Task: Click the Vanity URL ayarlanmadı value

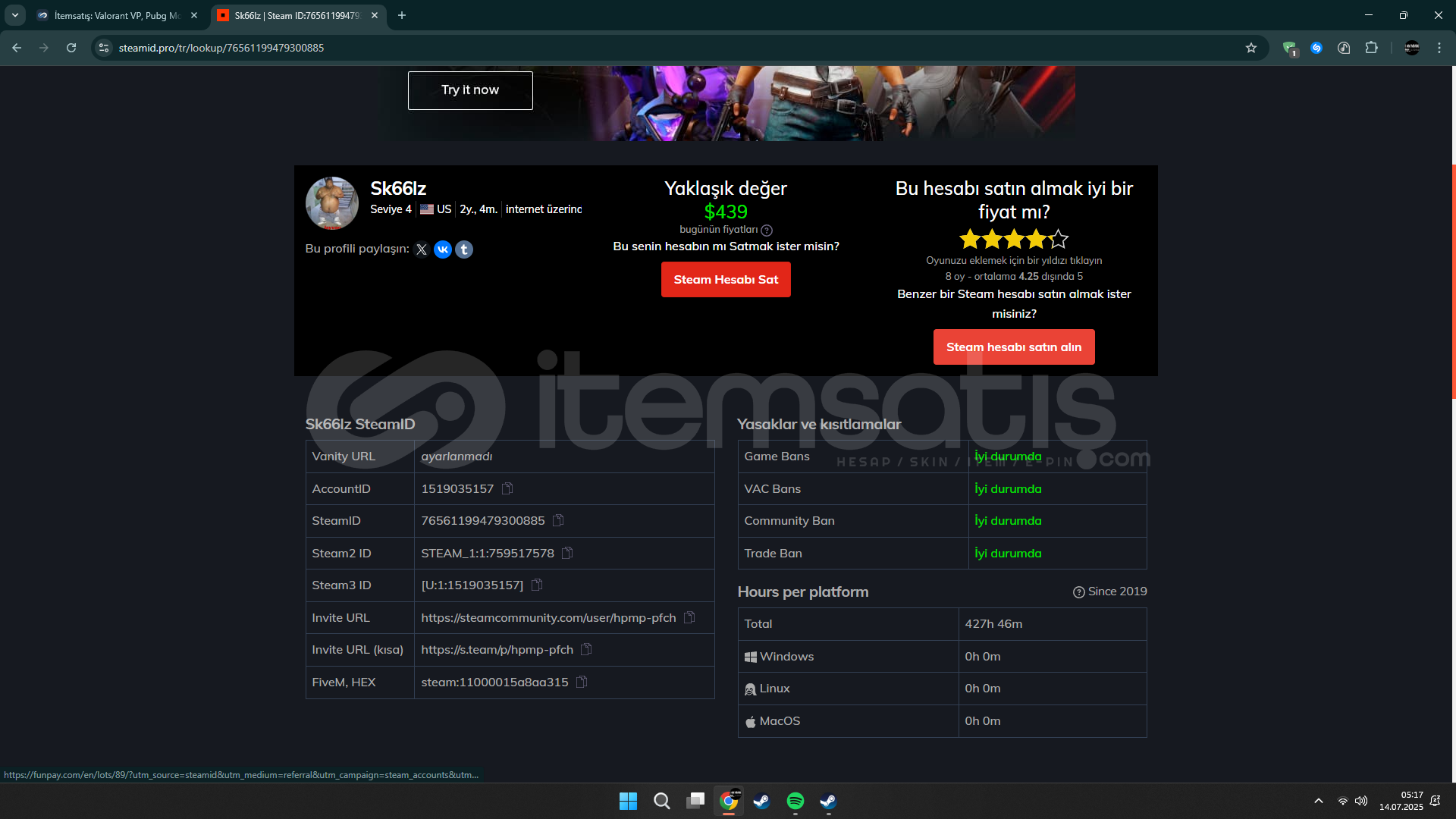Action: click(457, 456)
